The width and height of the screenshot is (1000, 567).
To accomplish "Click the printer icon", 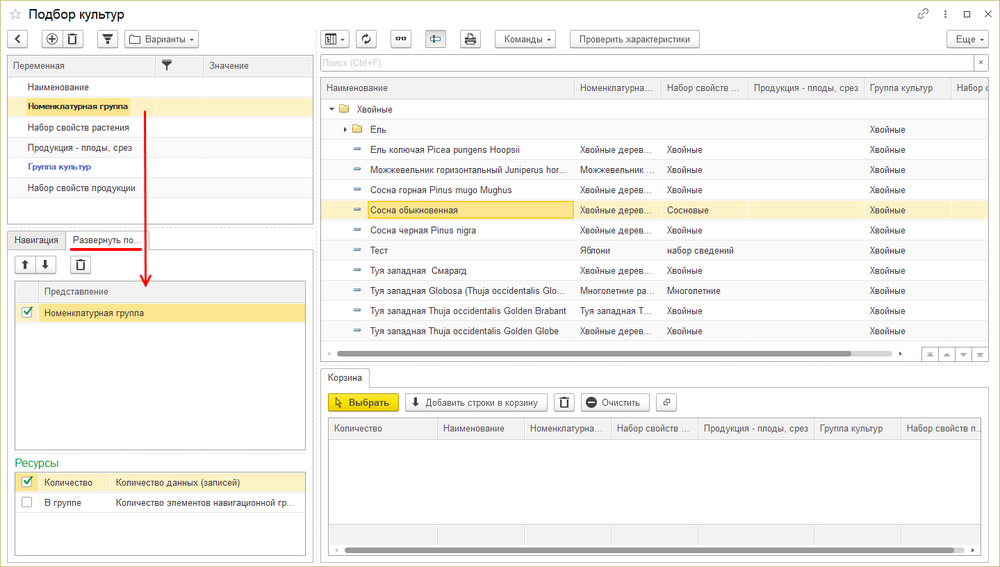I will tap(469, 39).
